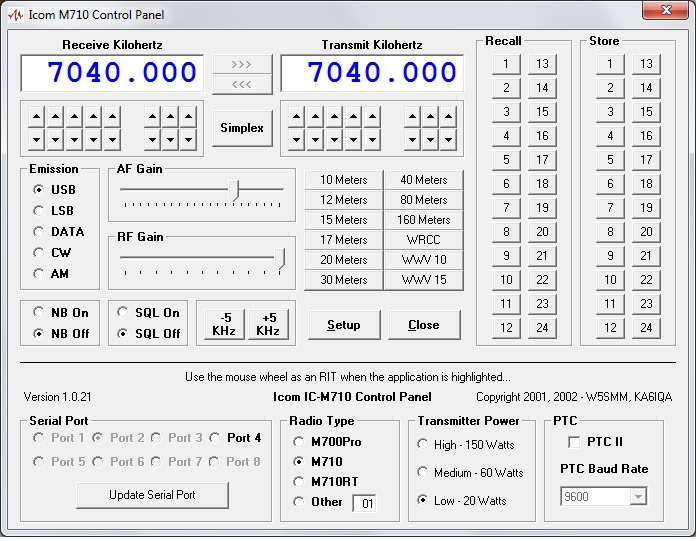Tune to WWV 15 preset
696x541 pixels.
(x=423, y=280)
